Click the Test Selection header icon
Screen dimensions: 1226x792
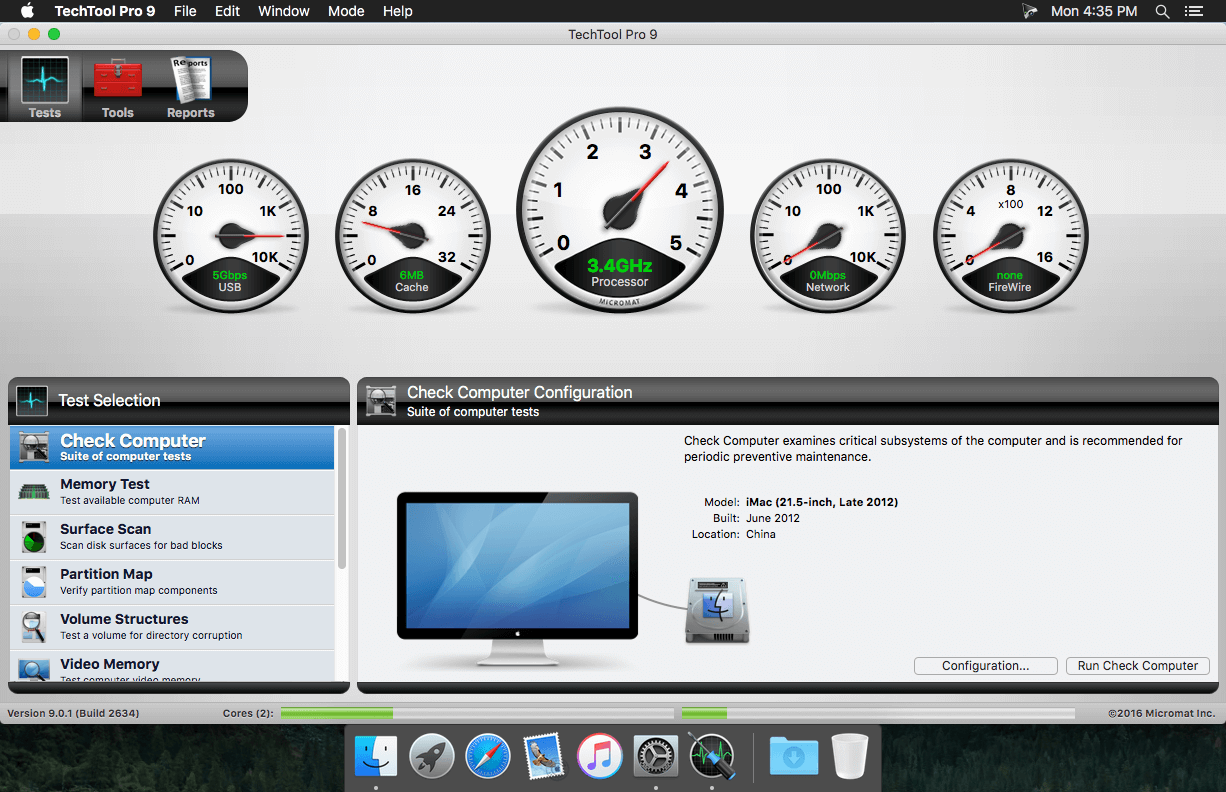click(32, 401)
